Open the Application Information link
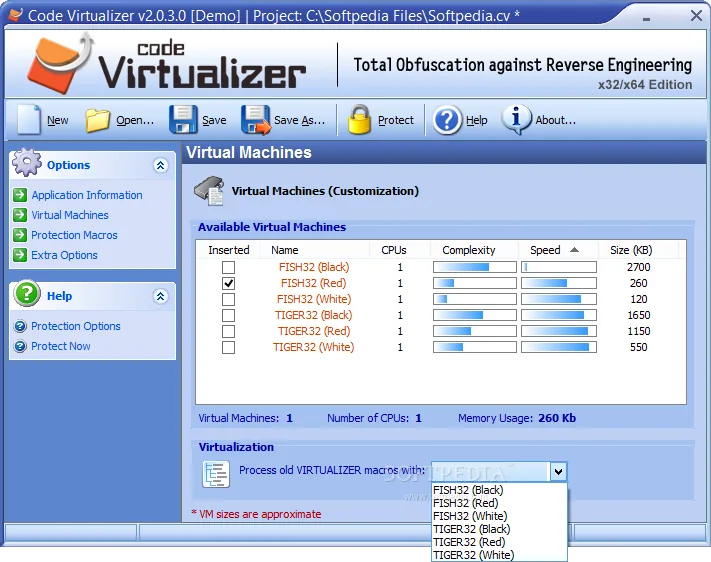This screenshot has height=562, width=711. click(x=87, y=195)
